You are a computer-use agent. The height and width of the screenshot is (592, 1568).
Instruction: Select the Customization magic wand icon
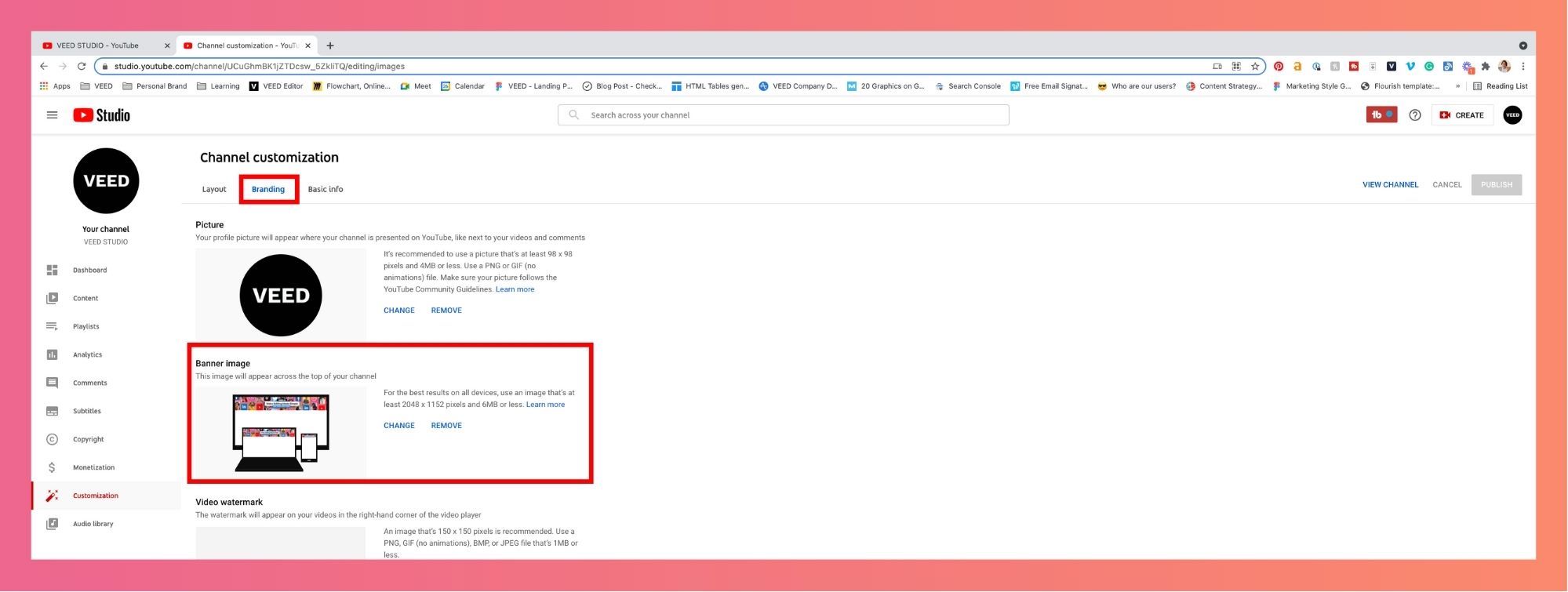pos(52,496)
